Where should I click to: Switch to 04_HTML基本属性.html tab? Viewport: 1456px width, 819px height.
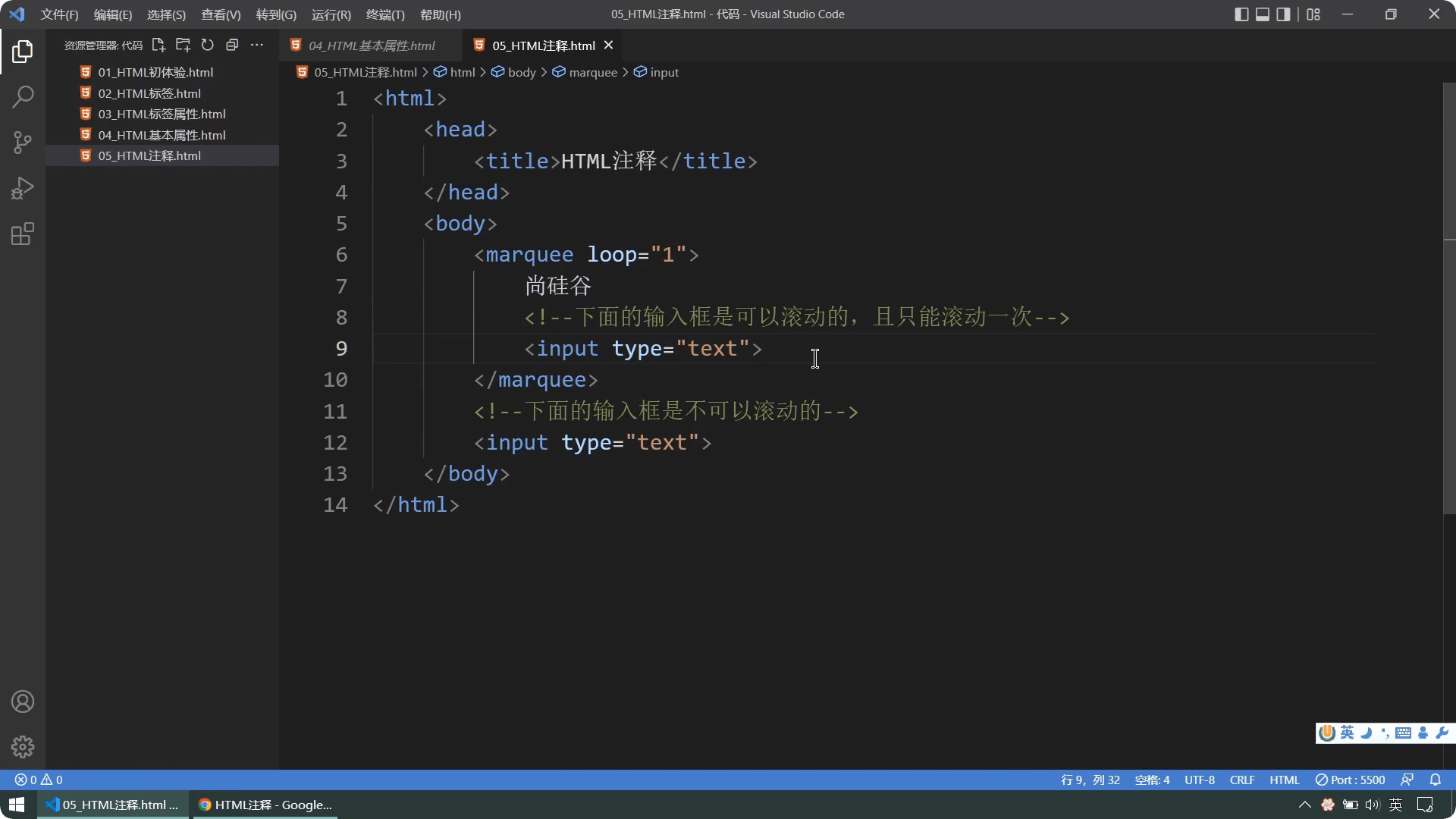(x=371, y=45)
